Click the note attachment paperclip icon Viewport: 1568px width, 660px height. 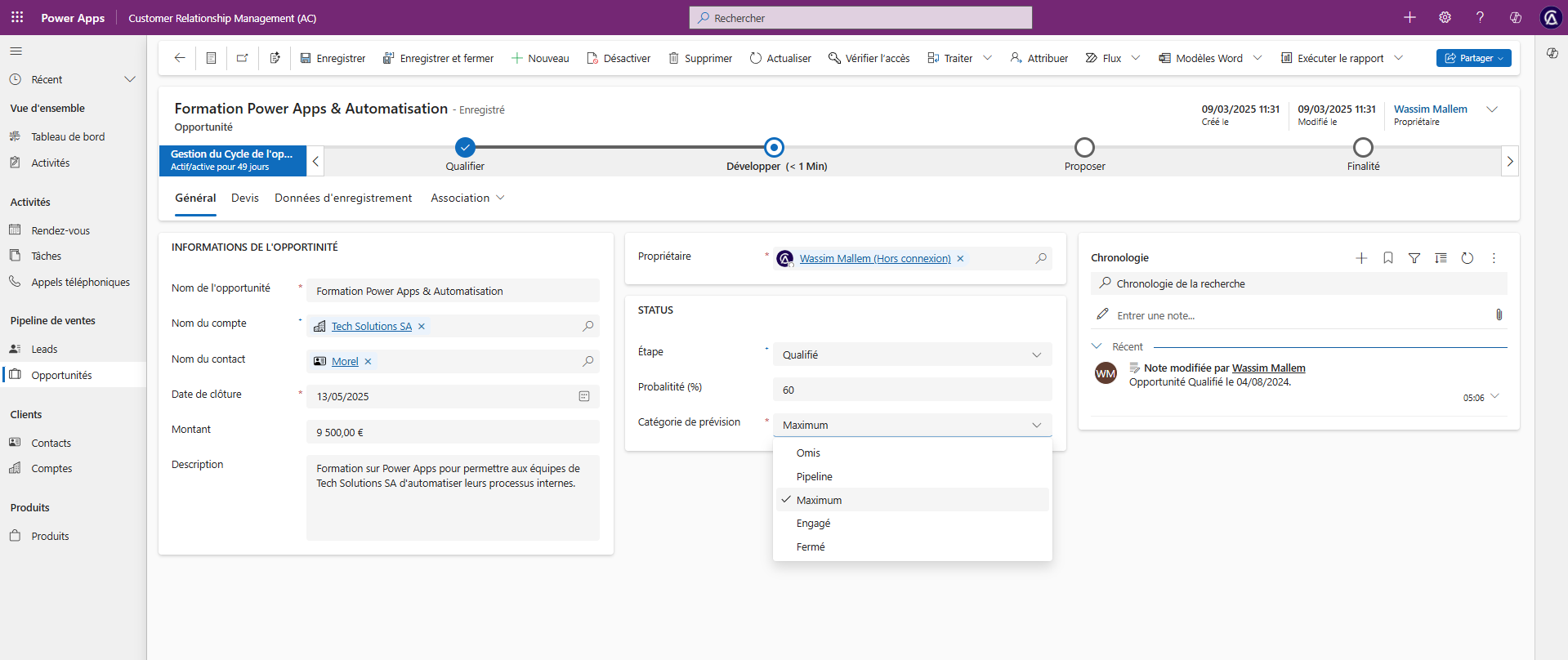pyautogui.click(x=1499, y=314)
